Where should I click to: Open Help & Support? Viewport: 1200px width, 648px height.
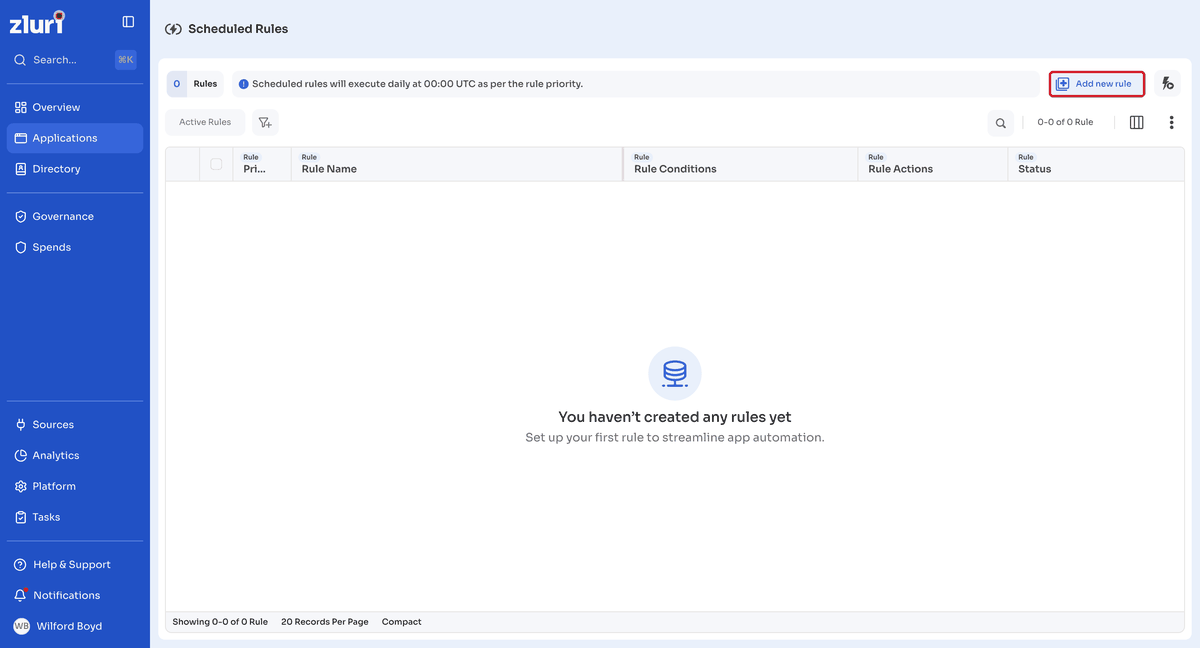tap(75, 564)
